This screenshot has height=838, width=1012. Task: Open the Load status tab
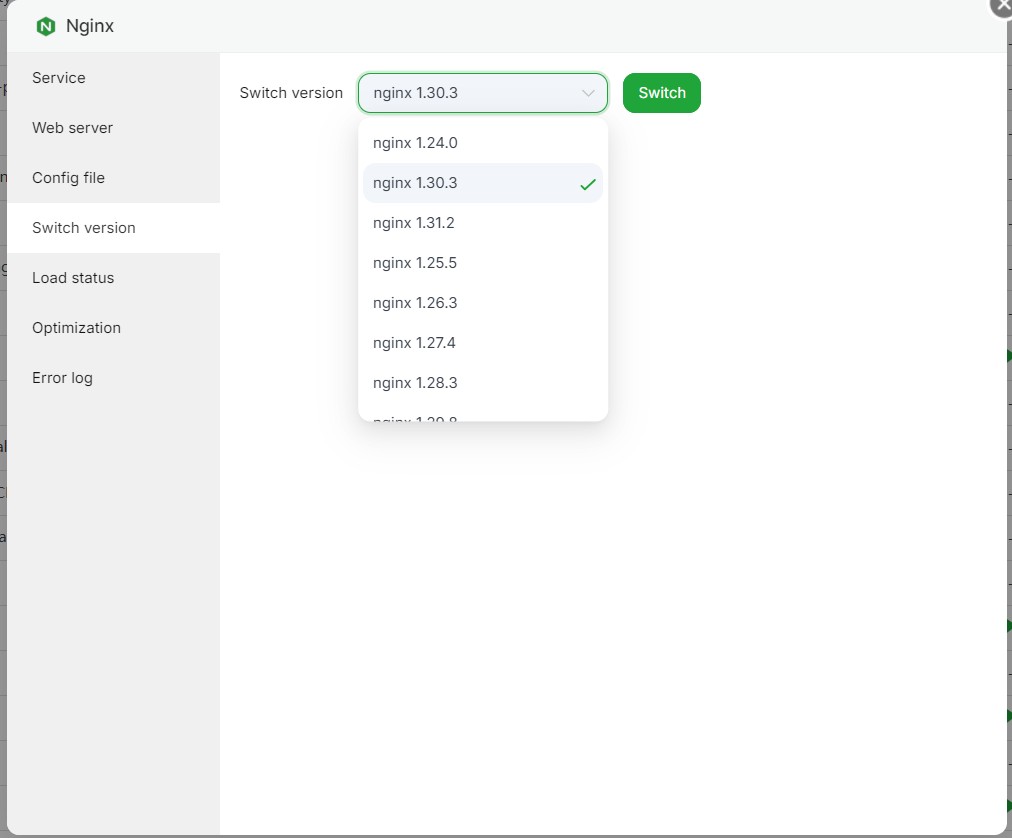click(x=114, y=278)
